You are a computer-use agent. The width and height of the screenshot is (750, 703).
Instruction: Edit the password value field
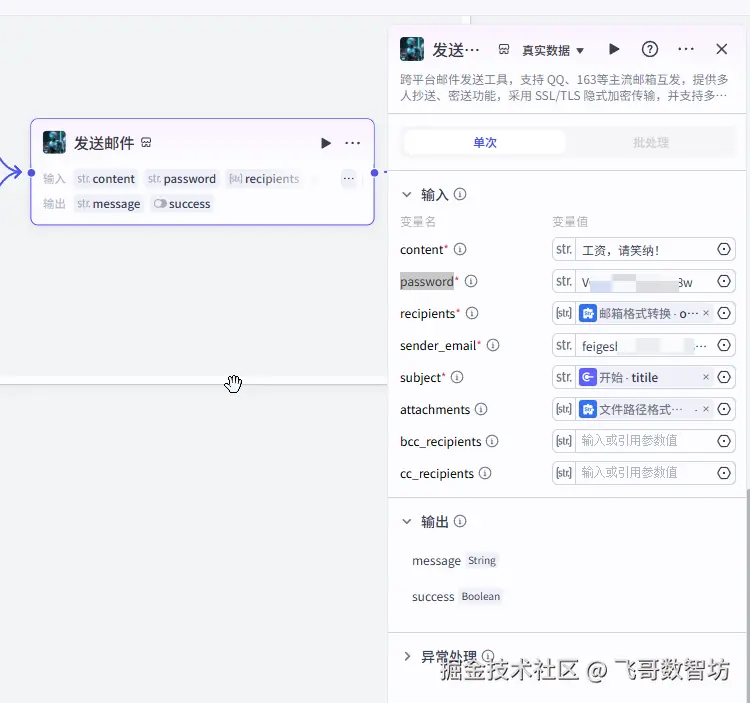pyautogui.click(x=644, y=282)
